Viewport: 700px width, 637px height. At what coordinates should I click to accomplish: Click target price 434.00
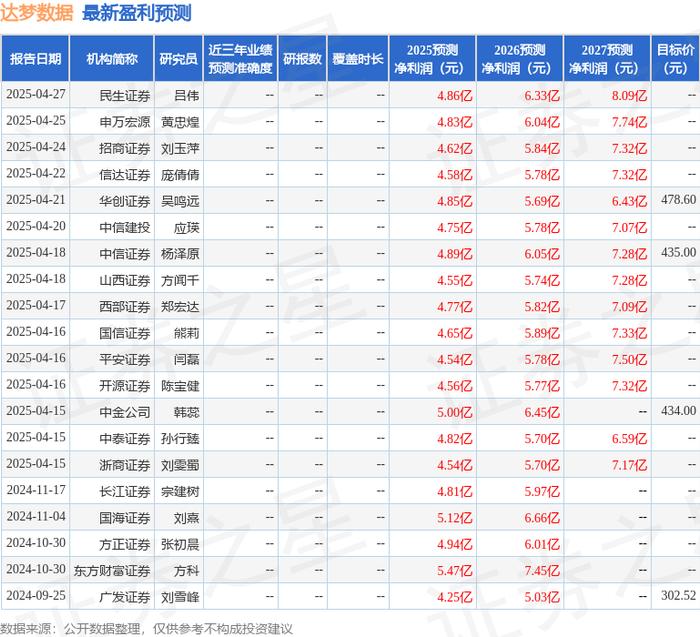(679, 411)
